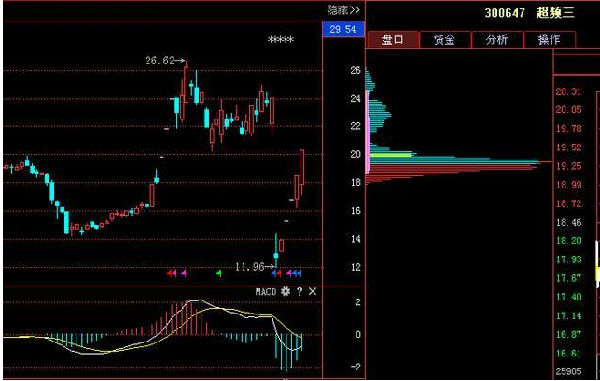The width and height of the screenshot is (600, 381).
Task: Select the 18.20 green price level
Action: tap(569, 241)
